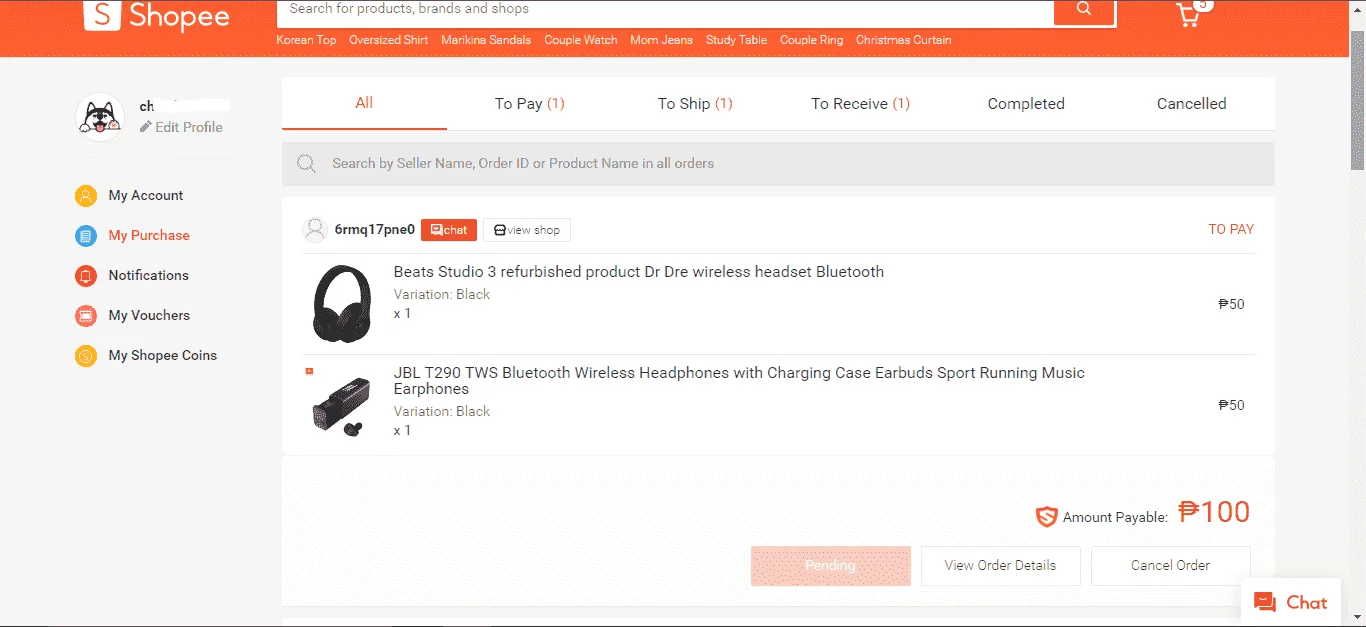Open My Shopee Coins menu item
Image resolution: width=1366 pixels, height=627 pixels.
[x=163, y=355]
